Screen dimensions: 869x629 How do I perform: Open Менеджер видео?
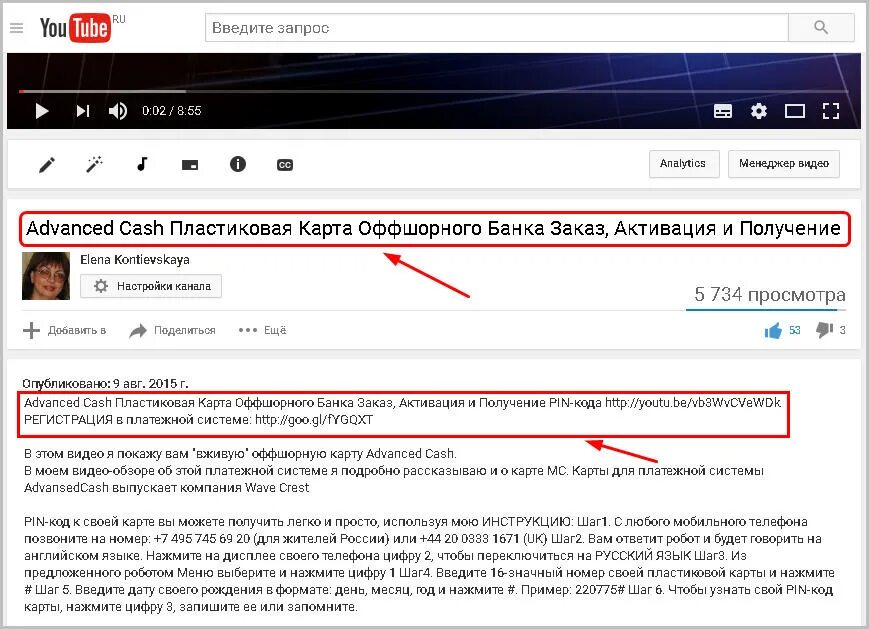click(x=784, y=163)
